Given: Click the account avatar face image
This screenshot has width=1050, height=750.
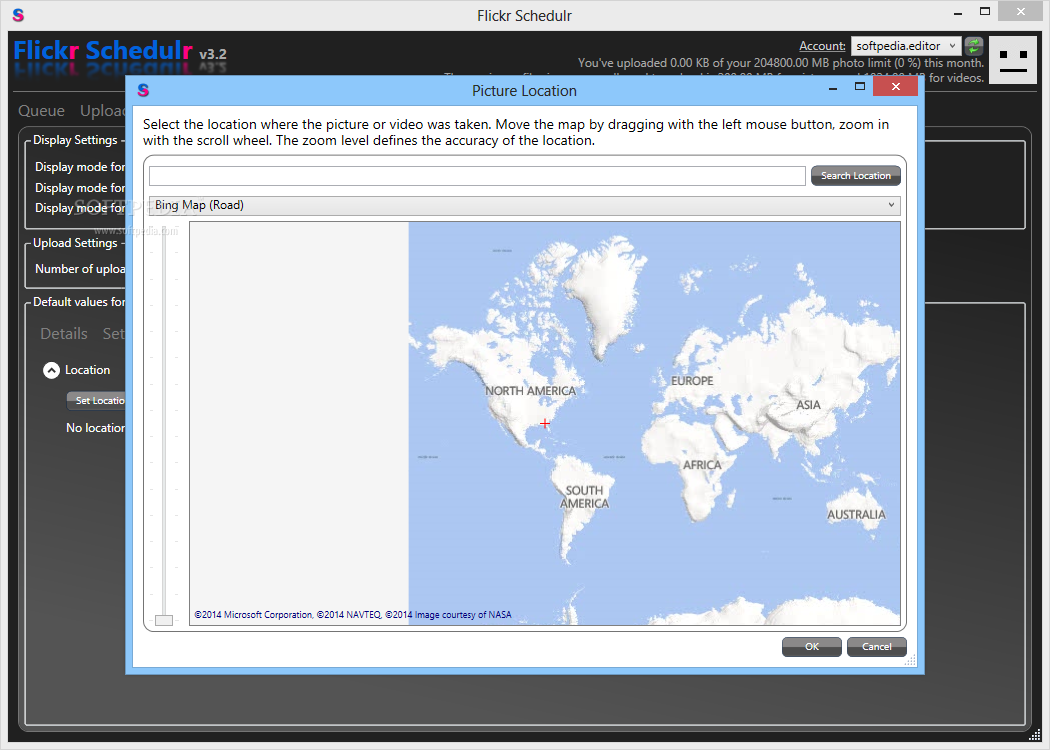Looking at the screenshot, I should click(1012, 60).
